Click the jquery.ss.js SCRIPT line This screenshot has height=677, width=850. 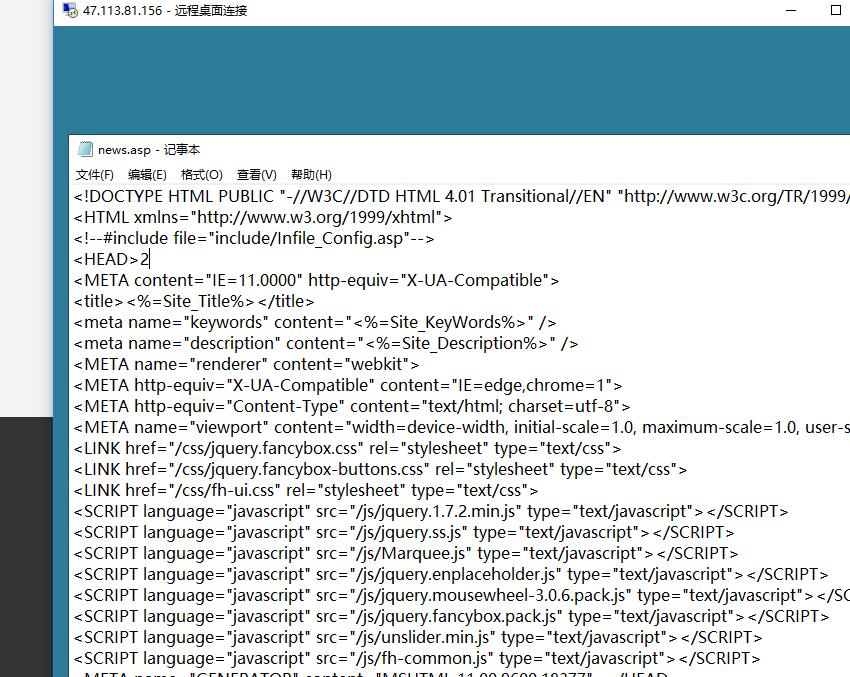[x=404, y=533]
